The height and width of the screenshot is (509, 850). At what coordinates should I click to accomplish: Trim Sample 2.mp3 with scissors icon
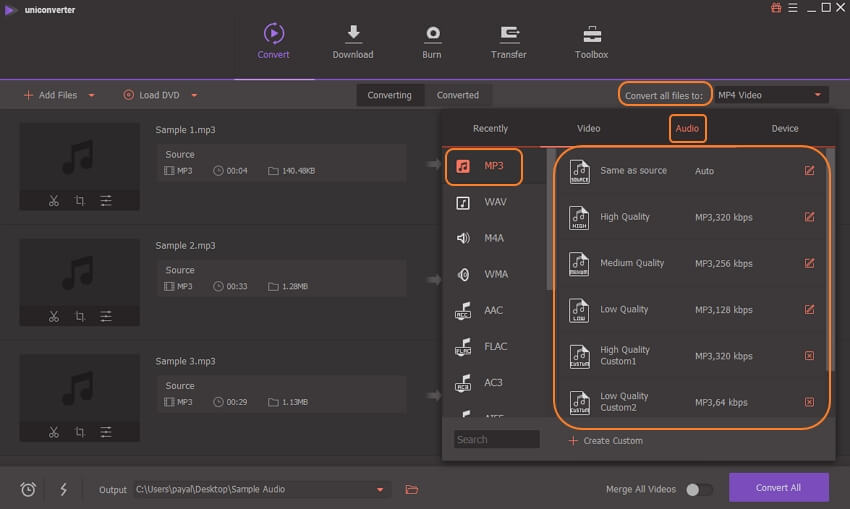pyautogui.click(x=54, y=316)
